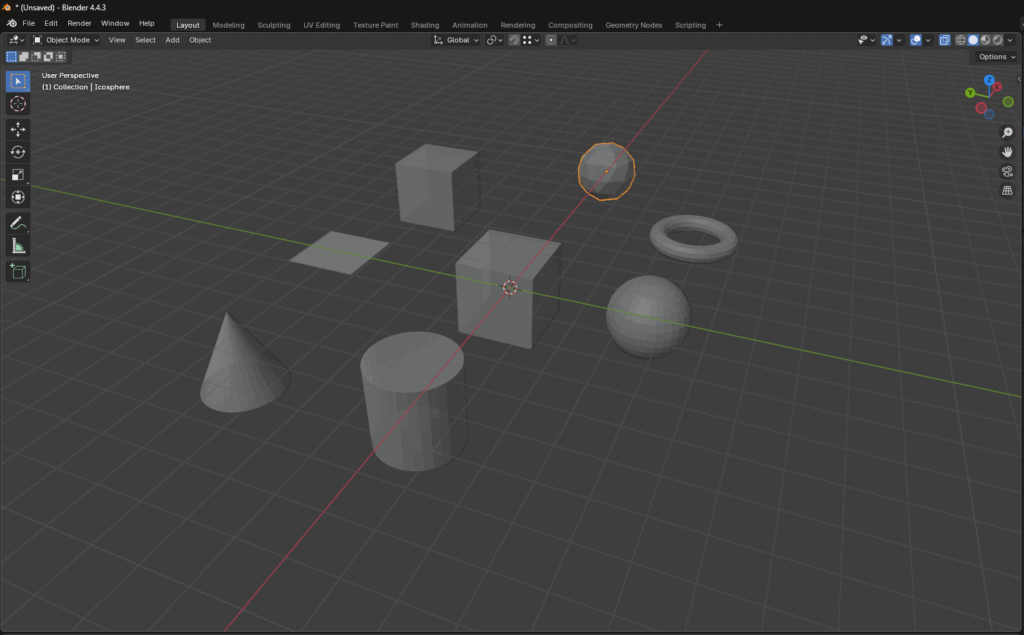Click the green Y axis gizmo
The width and height of the screenshot is (1024, 635).
[970, 93]
